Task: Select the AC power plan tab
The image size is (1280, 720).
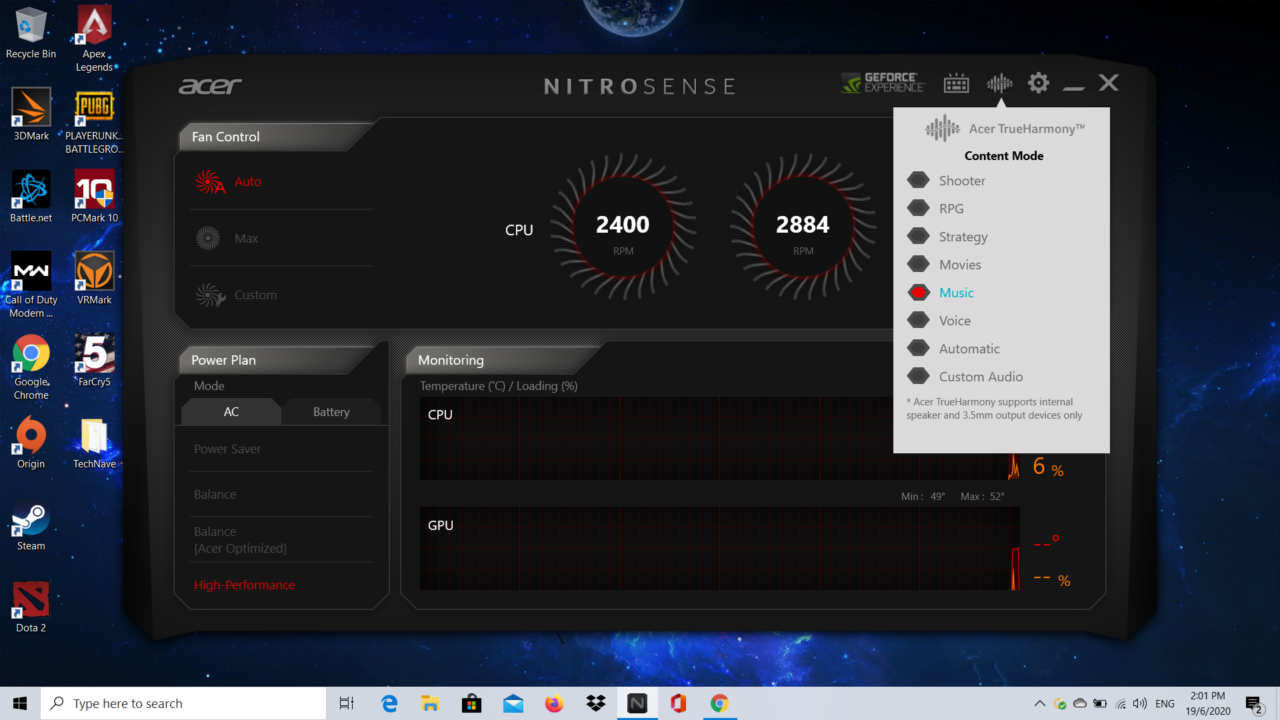Action: click(x=231, y=412)
